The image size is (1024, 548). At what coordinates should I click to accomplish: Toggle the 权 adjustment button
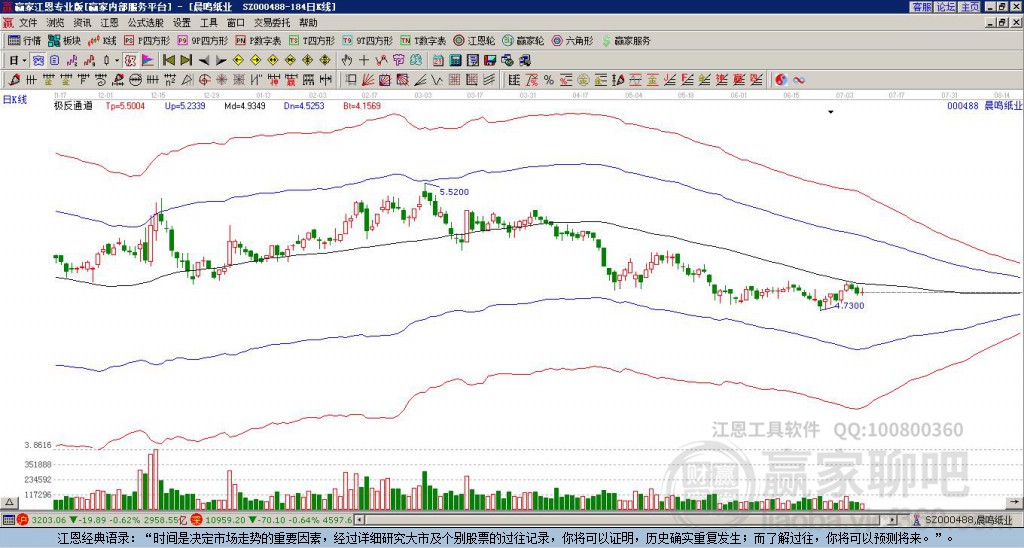131,60
